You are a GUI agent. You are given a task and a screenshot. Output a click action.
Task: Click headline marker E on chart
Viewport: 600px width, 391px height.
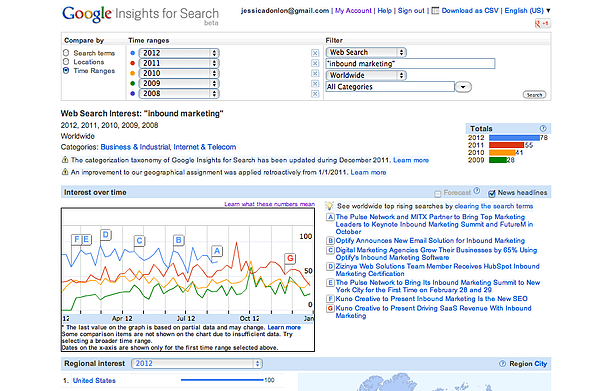[x=86, y=239]
